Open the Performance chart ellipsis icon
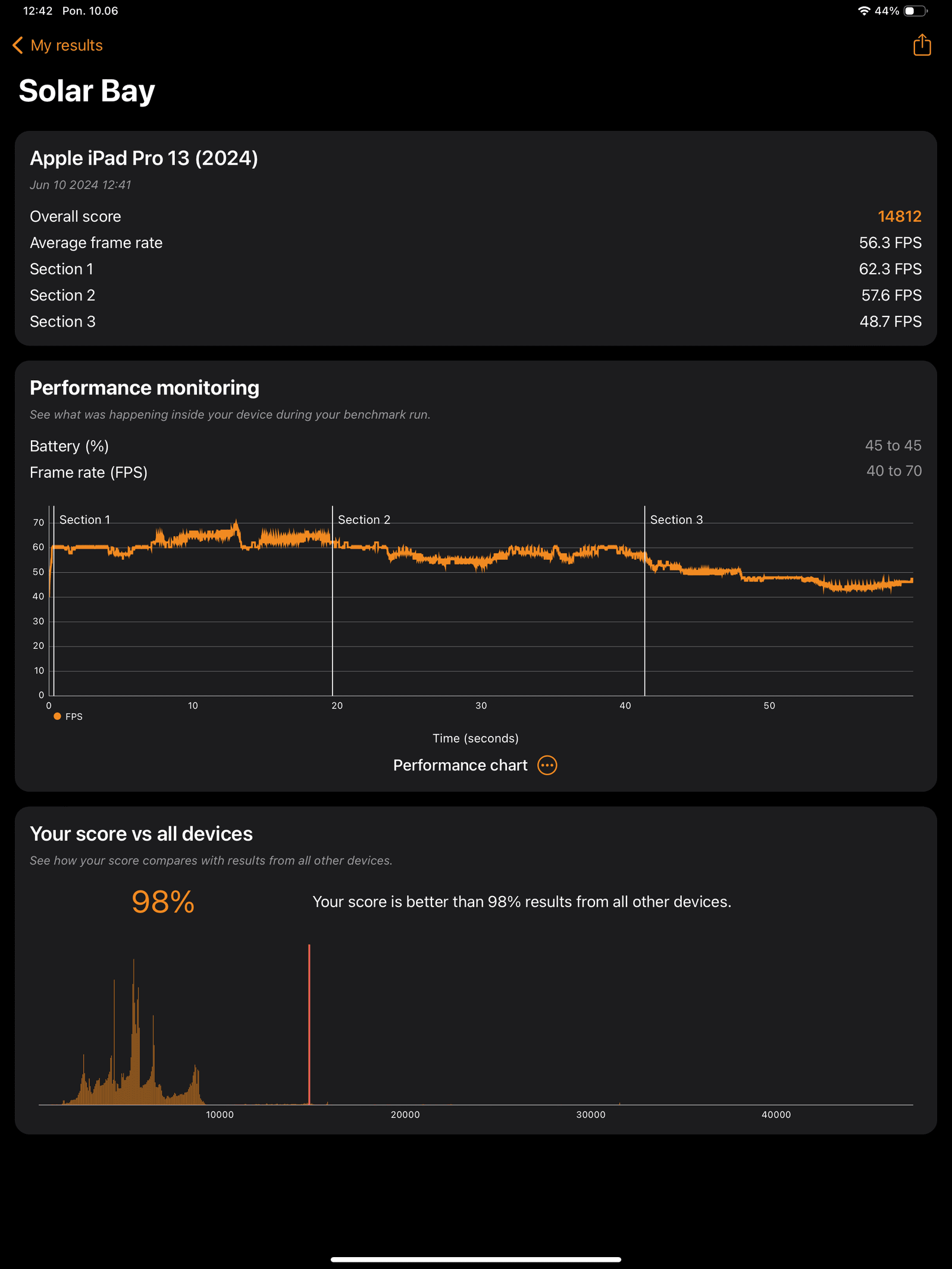The height and width of the screenshot is (1269, 952). pos(547,765)
